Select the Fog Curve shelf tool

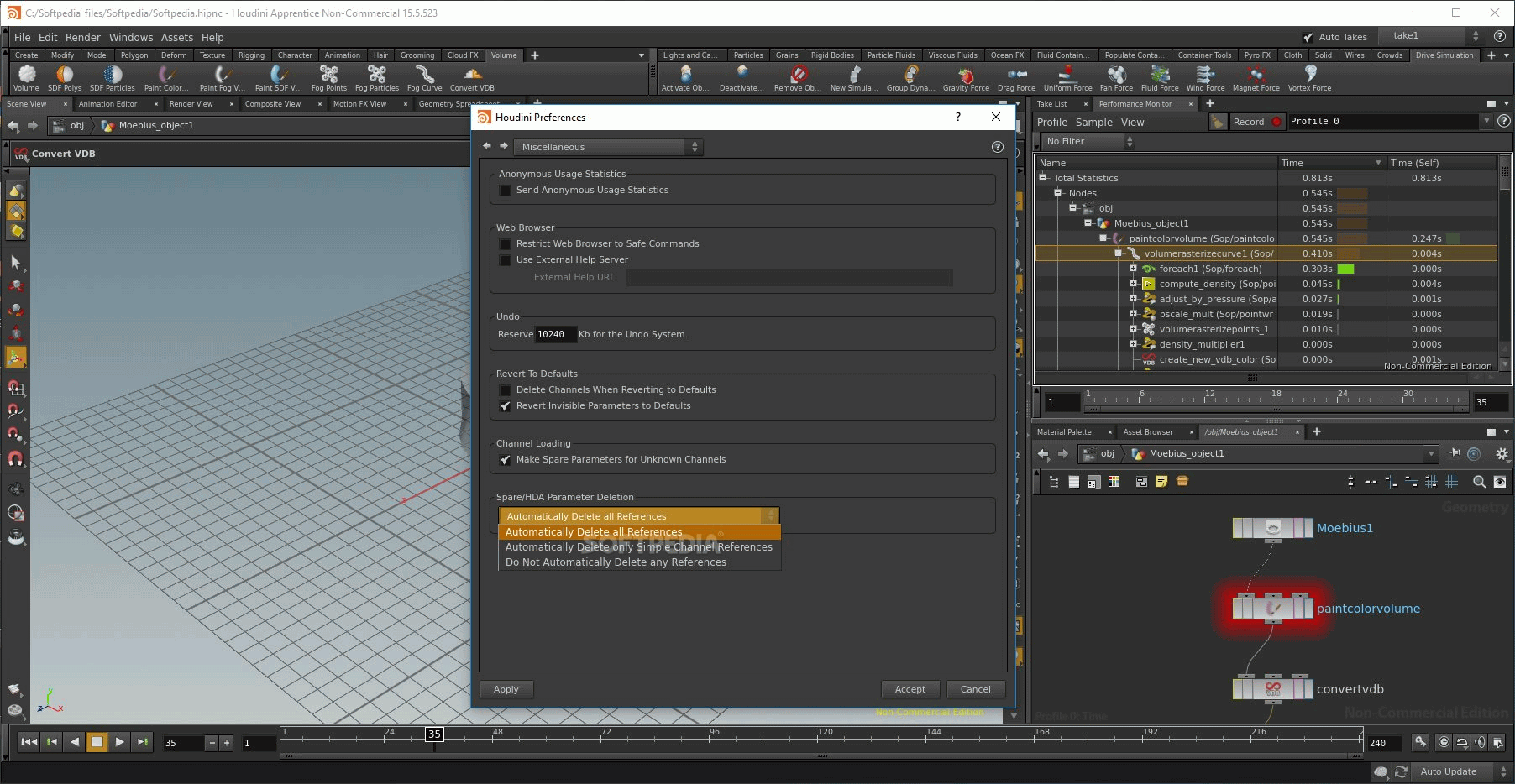click(425, 78)
